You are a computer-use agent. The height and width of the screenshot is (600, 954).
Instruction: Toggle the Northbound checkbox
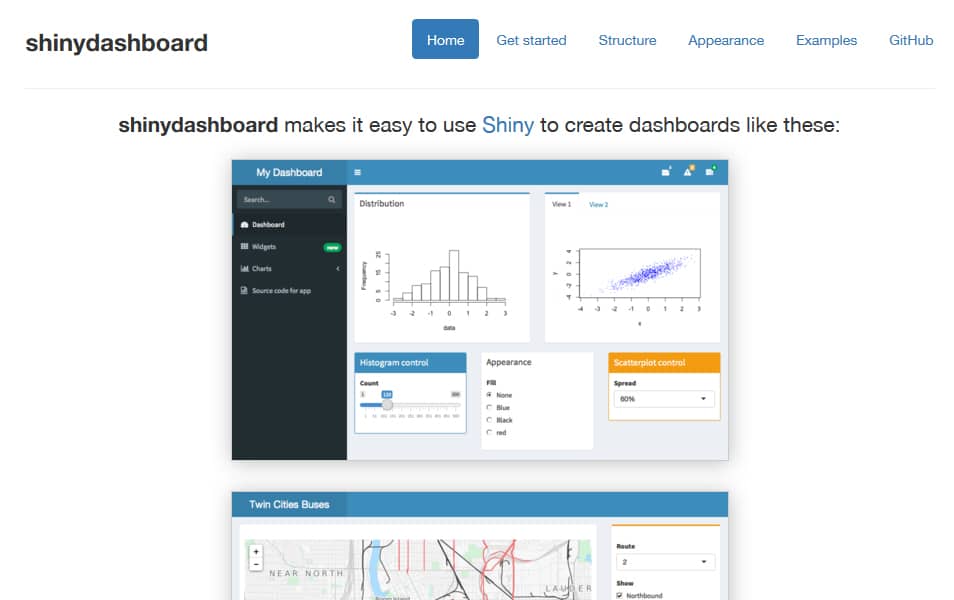[x=620, y=595]
